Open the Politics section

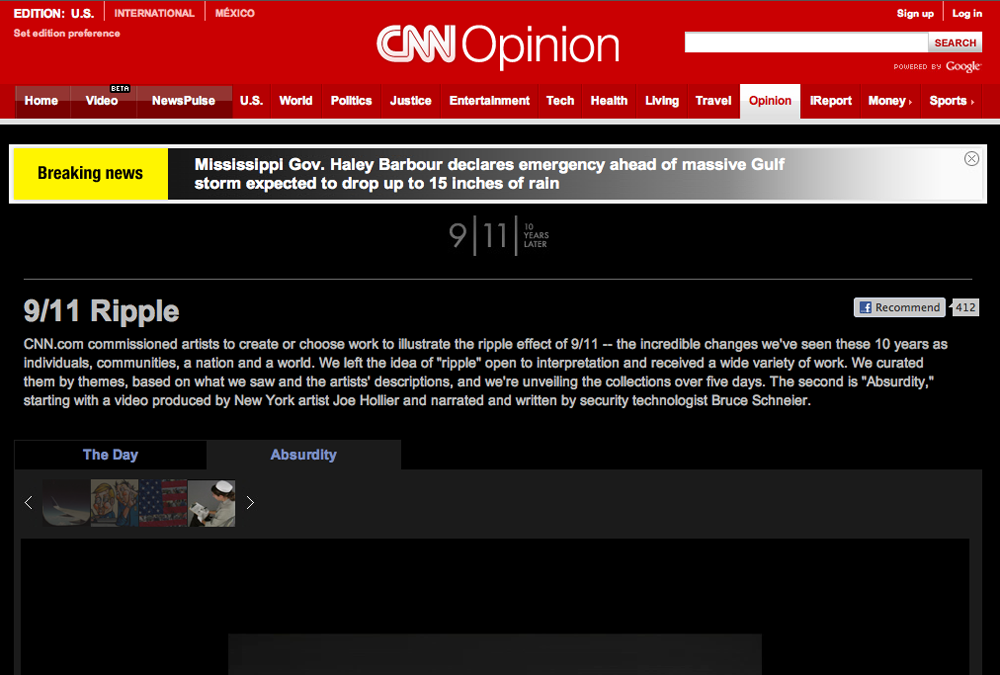pos(351,101)
